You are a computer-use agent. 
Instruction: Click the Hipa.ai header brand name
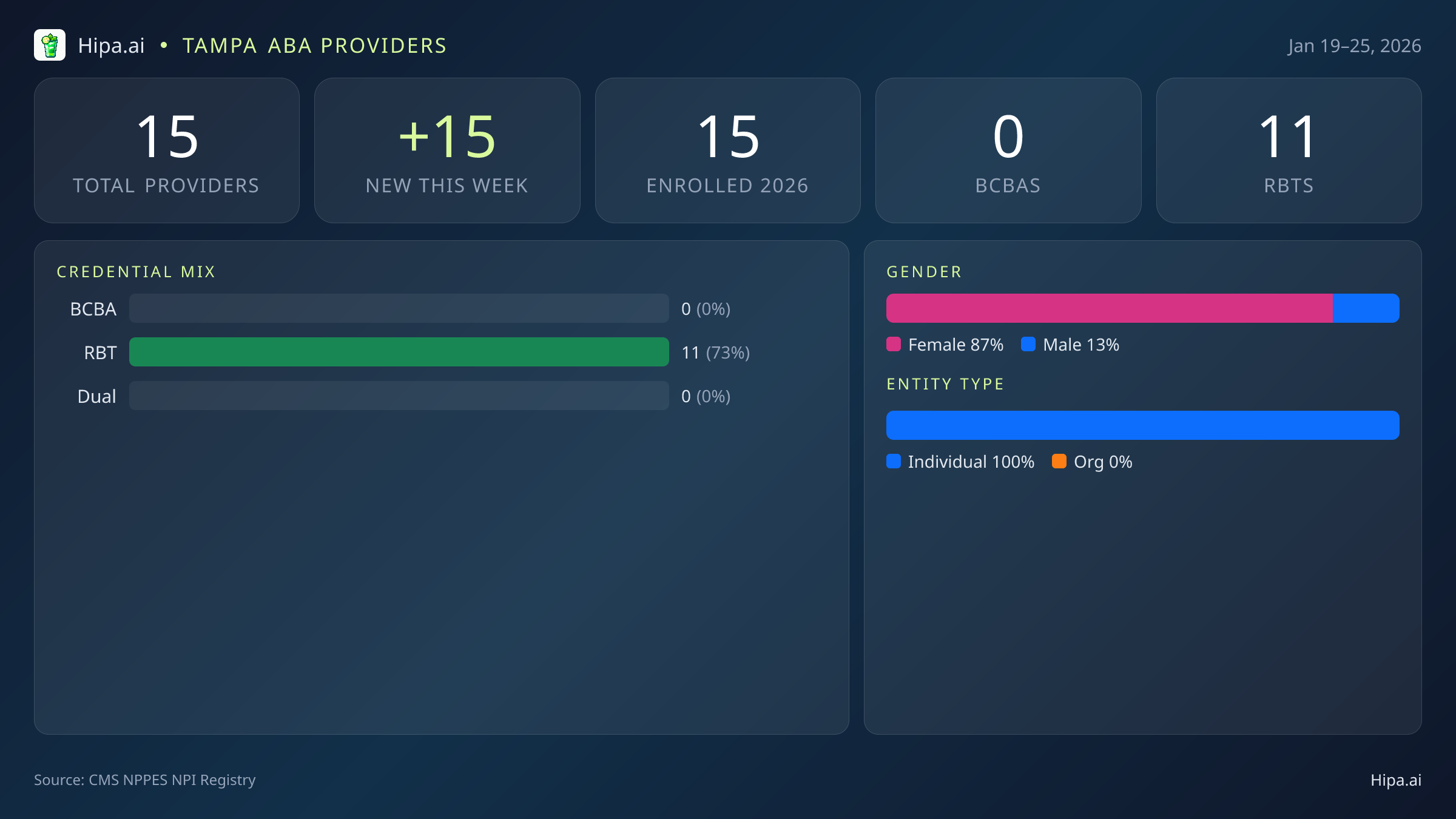[x=112, y=46]
